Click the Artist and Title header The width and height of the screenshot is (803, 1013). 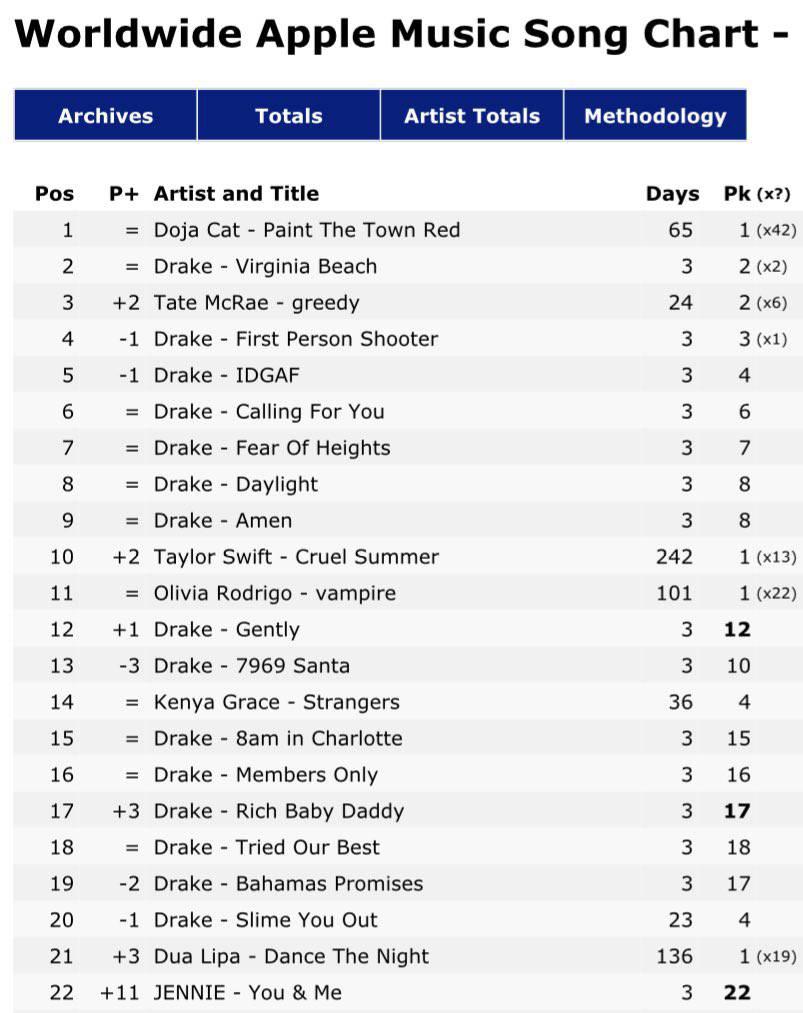pos(236,194)
